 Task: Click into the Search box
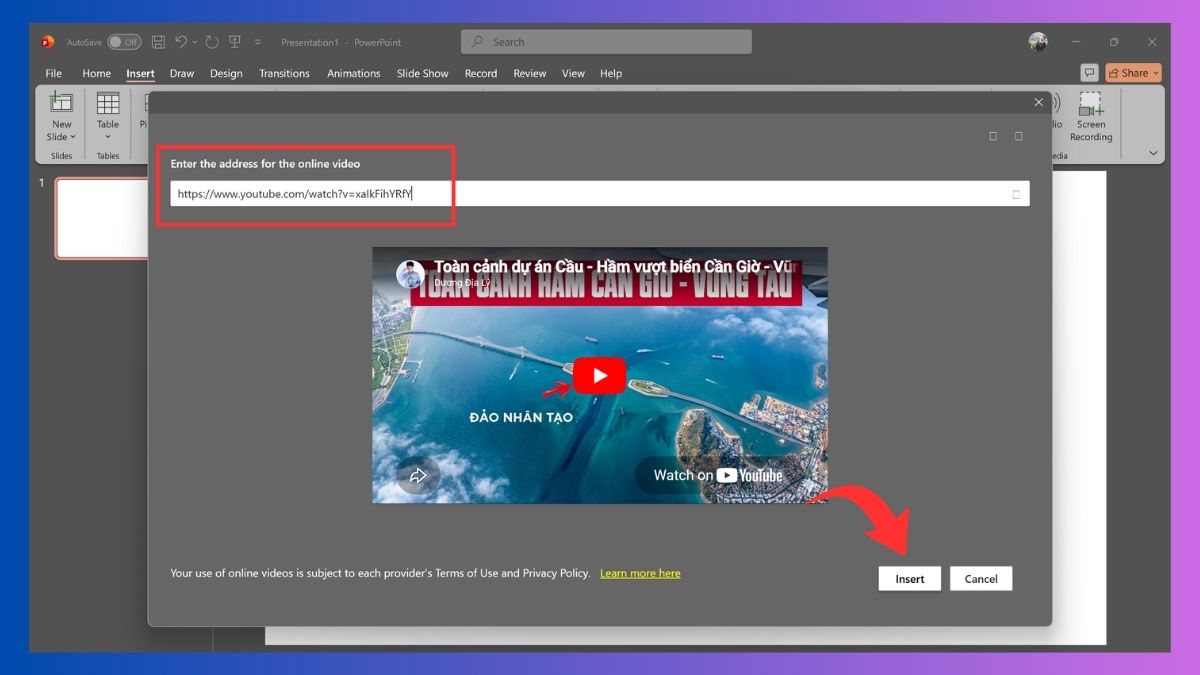(606, 42)
